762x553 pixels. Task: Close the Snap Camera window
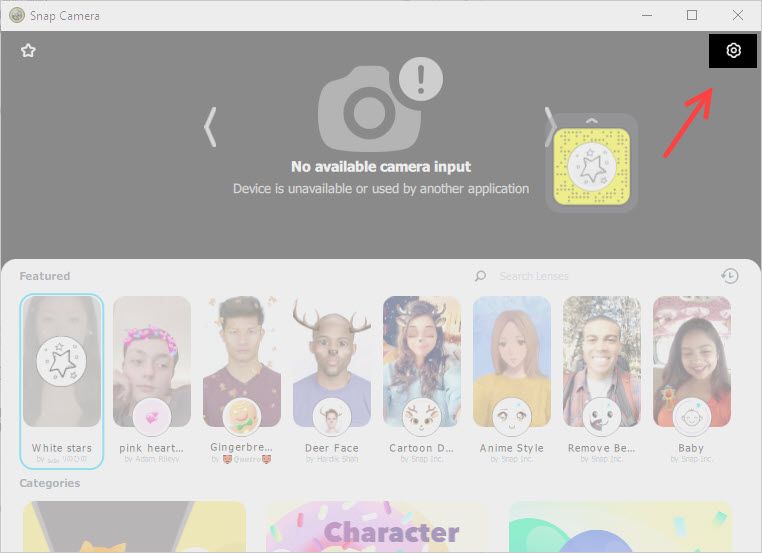coord(738,15)
